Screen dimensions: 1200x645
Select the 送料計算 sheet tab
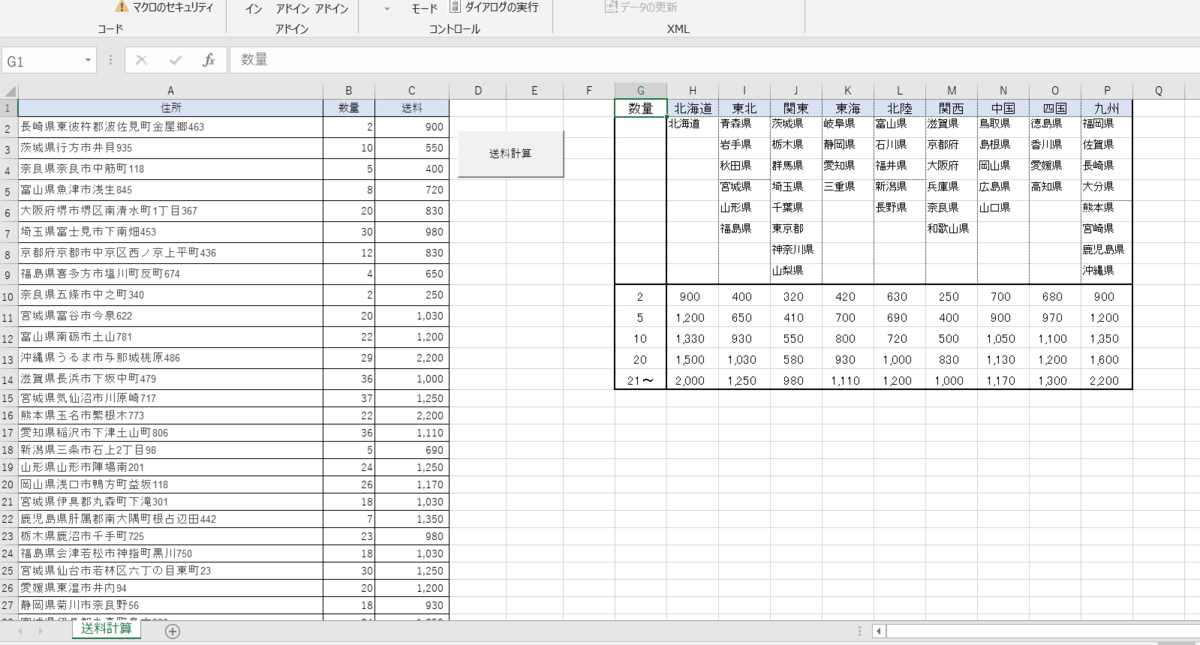(107, 629)
